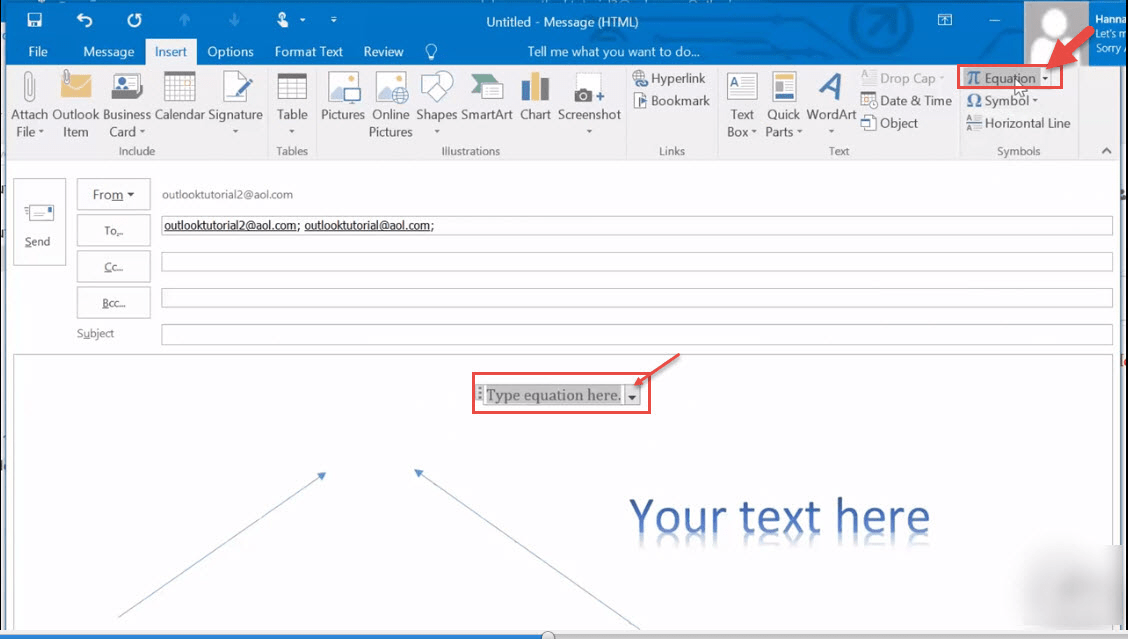1128x639 pixels.
Task: Take a Screenshot clip
Action: pyautogui.click(x=589, y=105)
